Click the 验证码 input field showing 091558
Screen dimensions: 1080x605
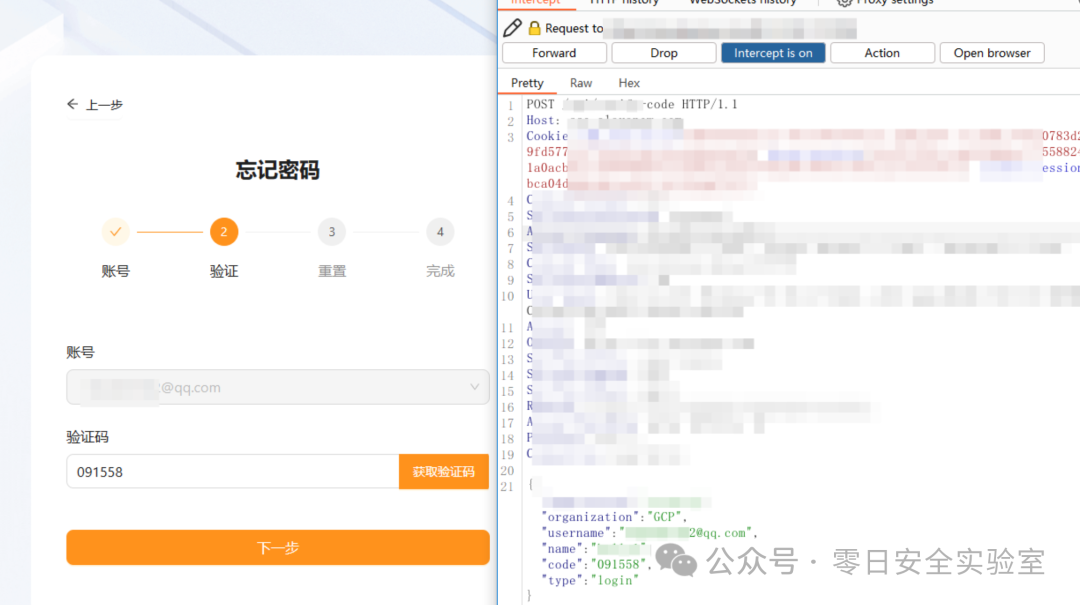(x=230, y=471)
